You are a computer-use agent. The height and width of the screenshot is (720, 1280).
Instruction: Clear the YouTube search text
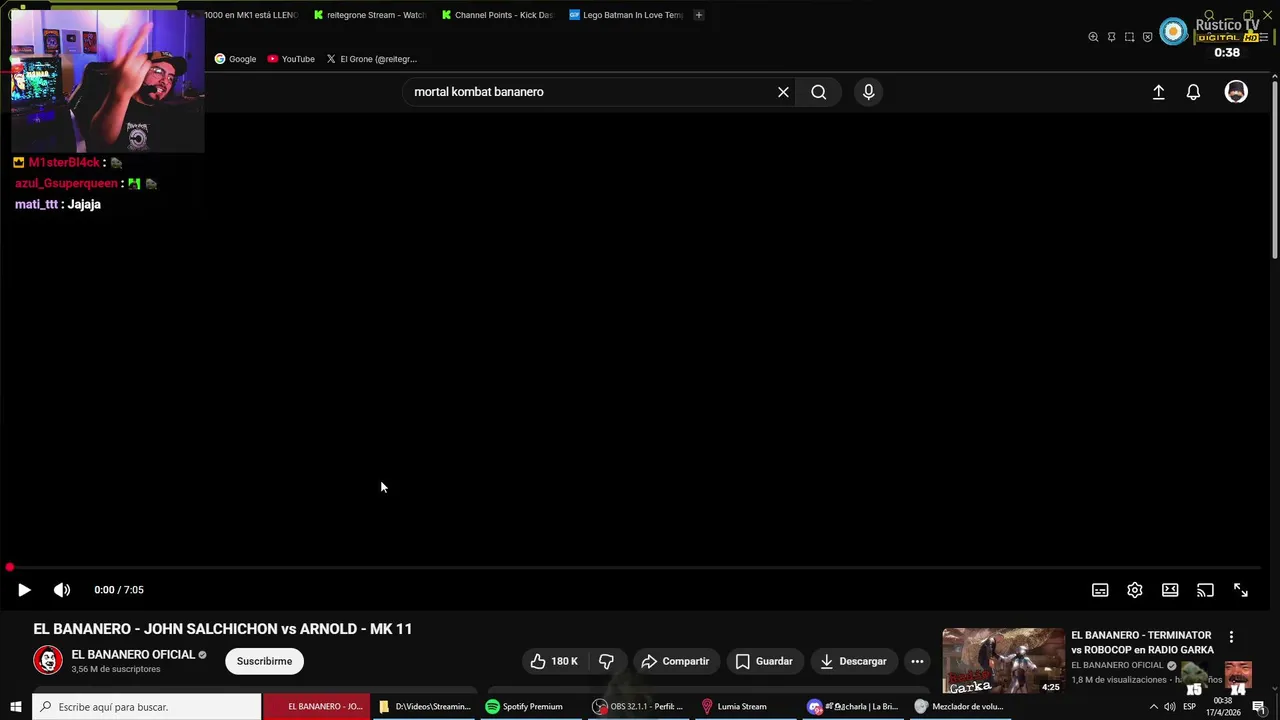pyautogui.click(x=783, y=92)
